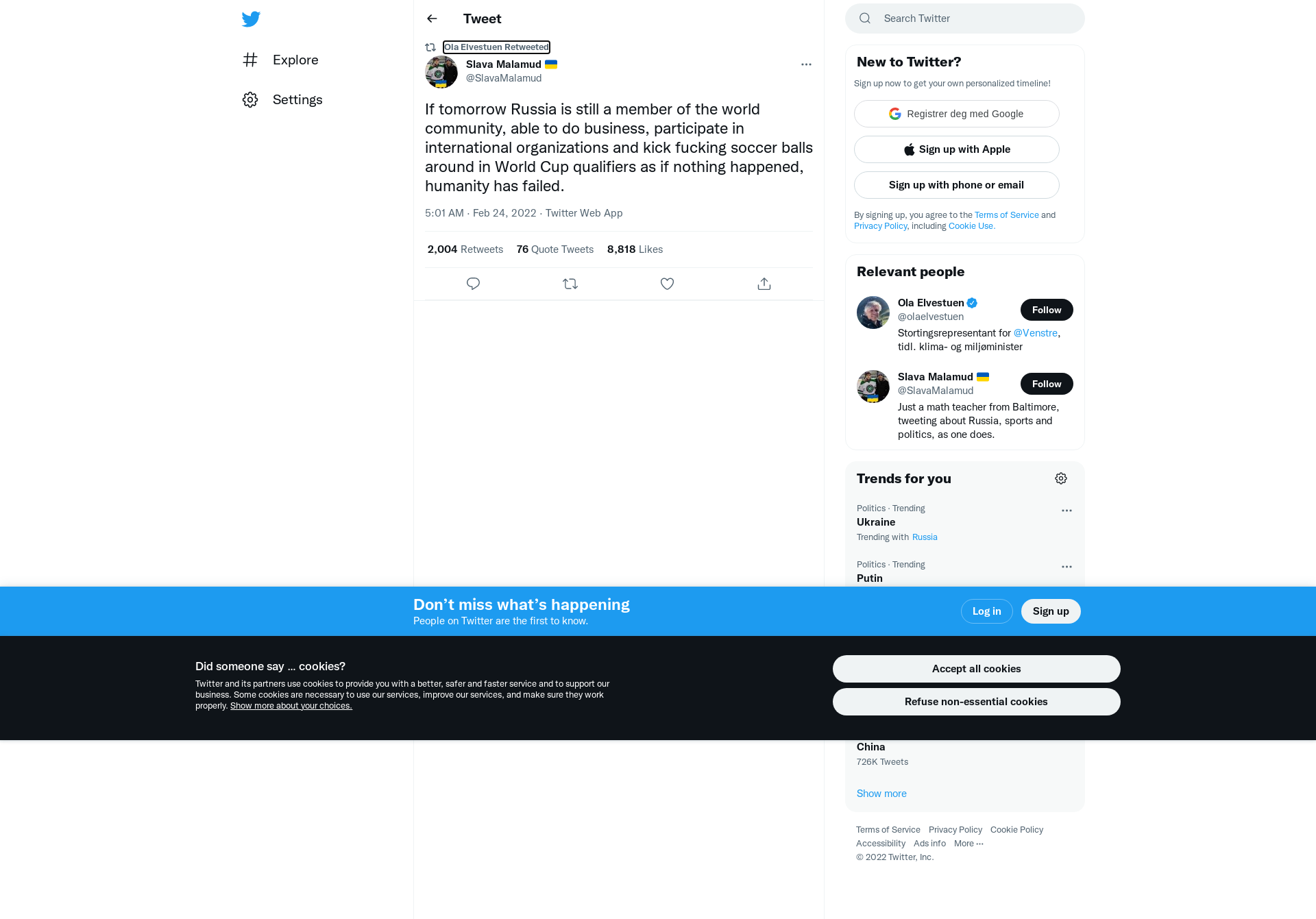Open more options for Ukraine trend

tap(1067, 511)
